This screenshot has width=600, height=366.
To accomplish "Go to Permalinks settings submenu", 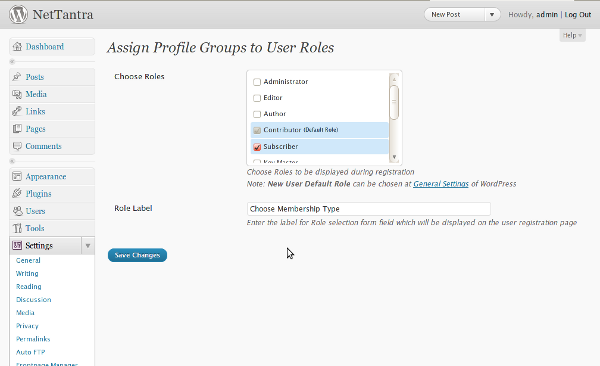I will click(x=33, y=339).
